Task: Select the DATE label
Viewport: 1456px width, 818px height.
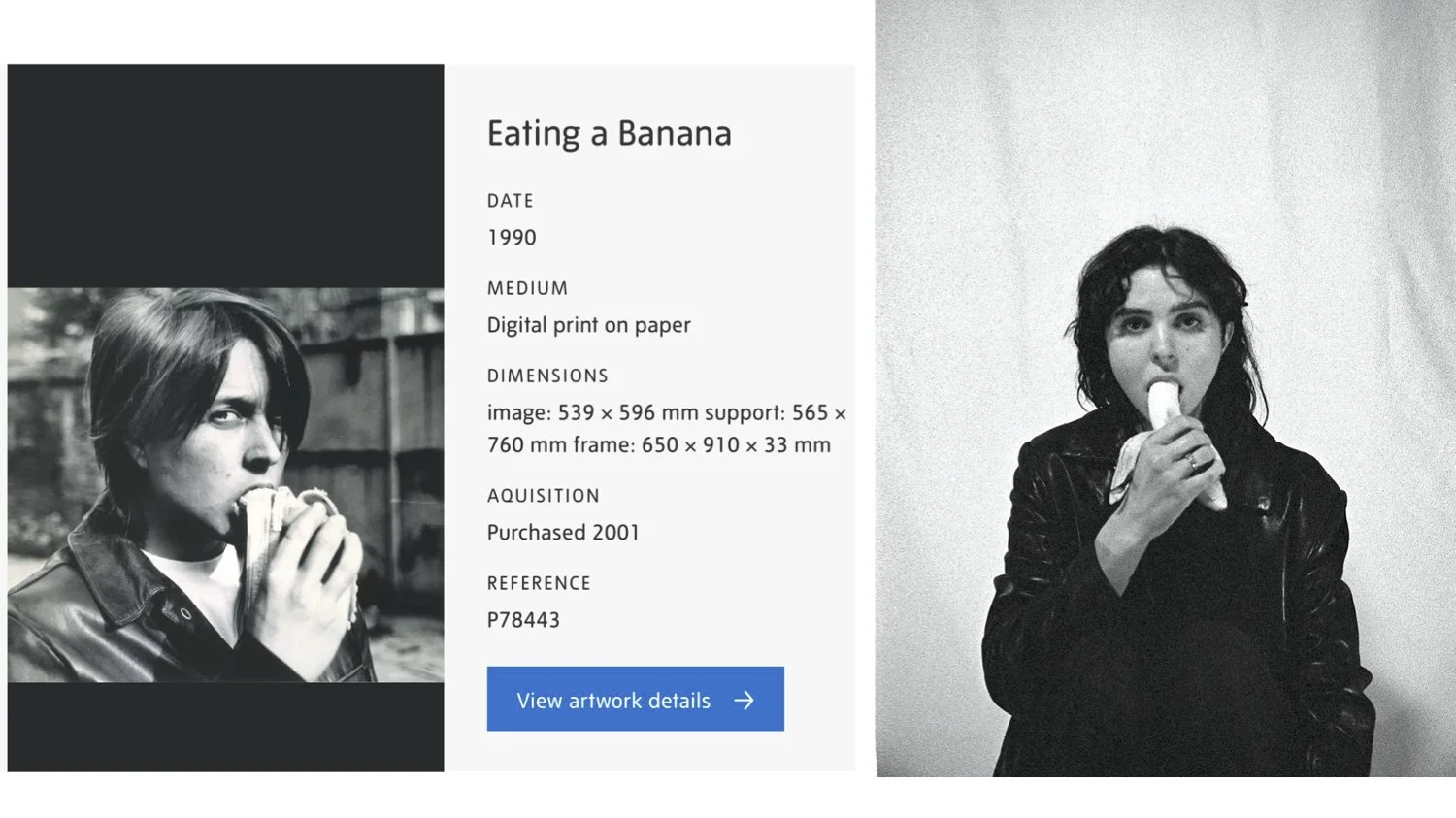Action: click(x=510, y=201)
